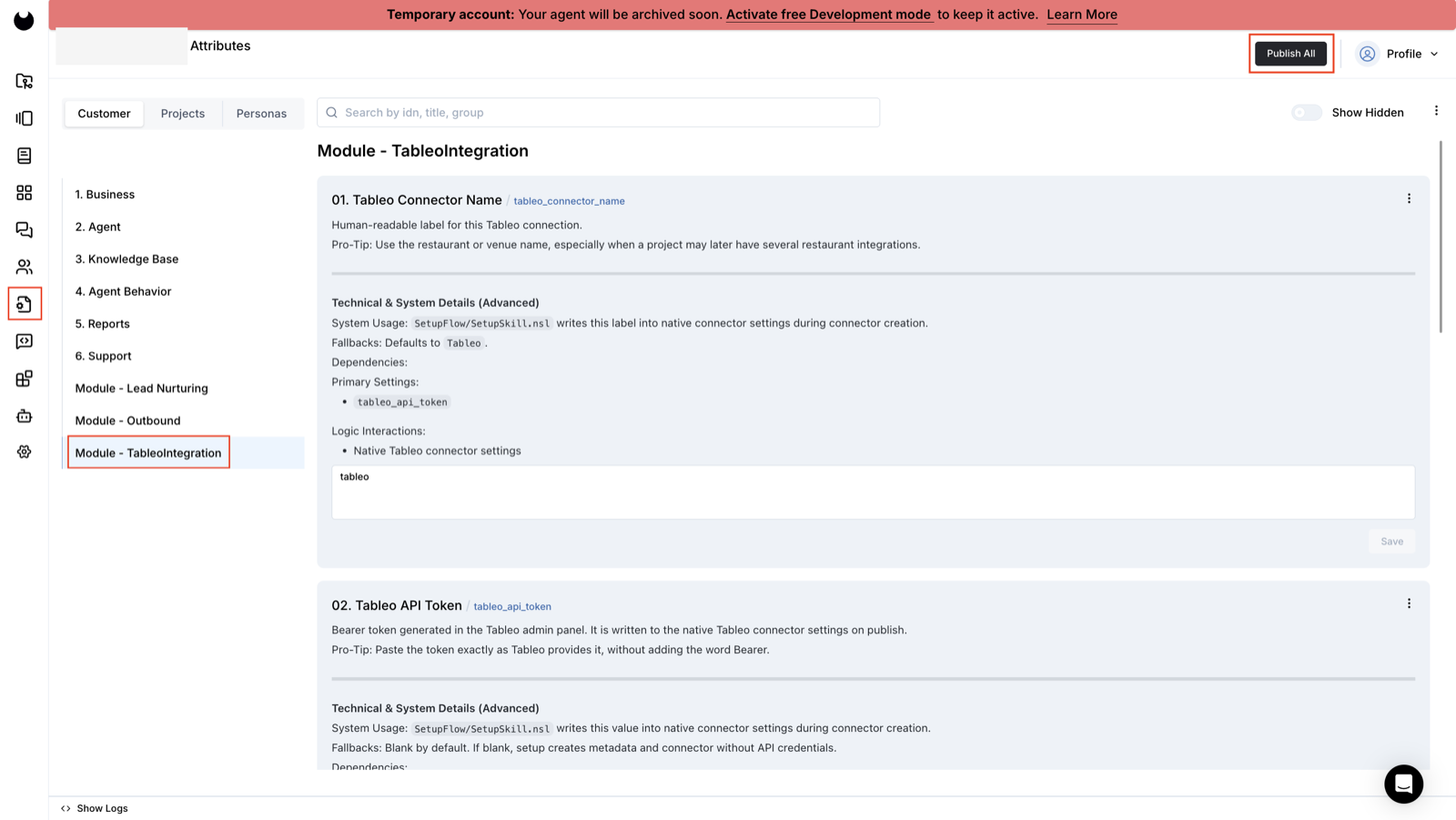The width and height of the screenshot is (1456, 820).
Task: Open the settings gear icon in sidebar
Action: pyautogui.click(x=24, y=452)
